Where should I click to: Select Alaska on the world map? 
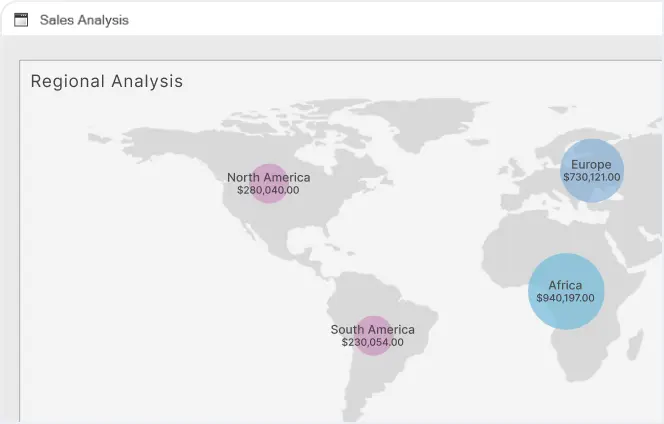[144, 142]
